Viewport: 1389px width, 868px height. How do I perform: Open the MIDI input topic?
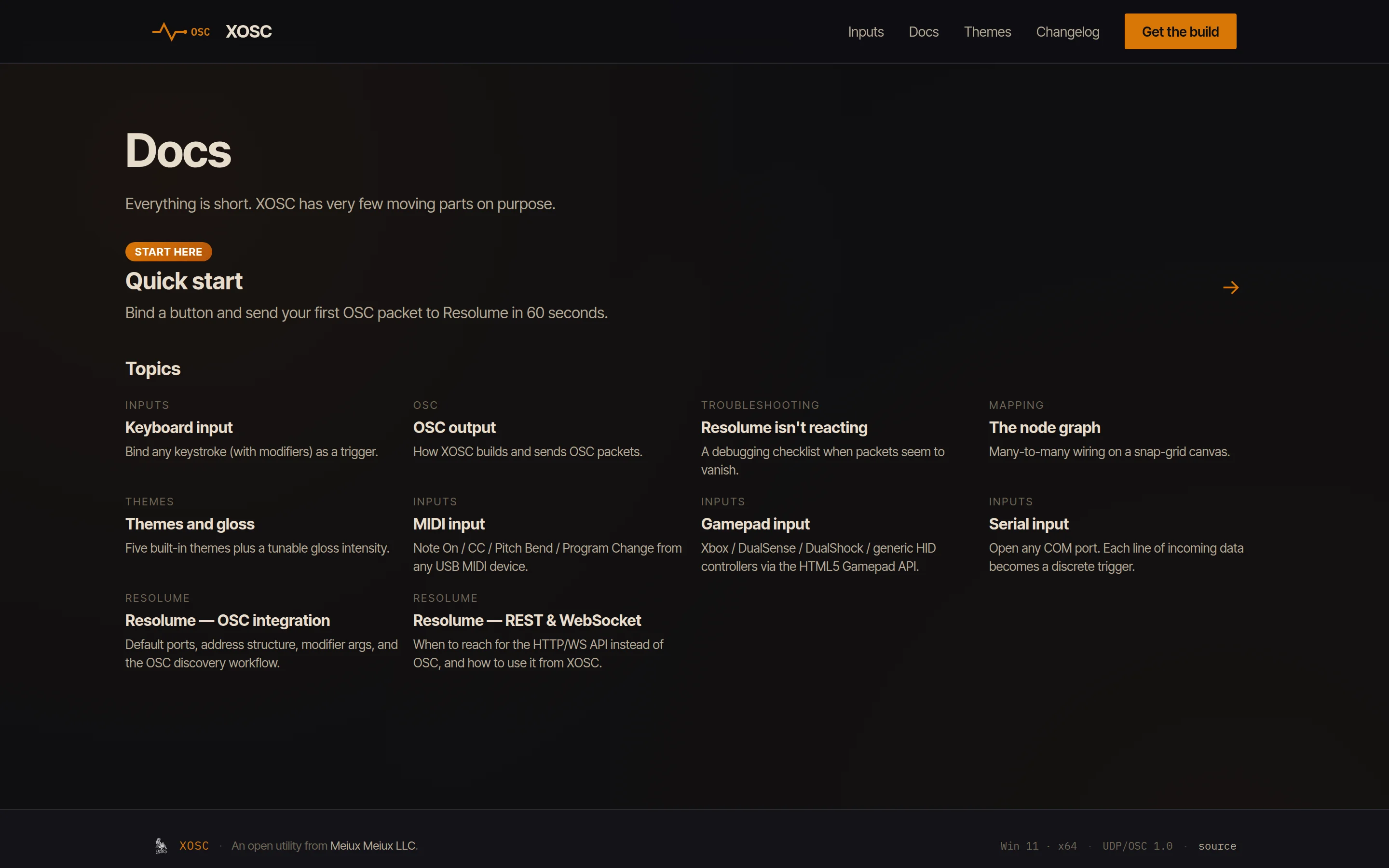coord(448,524)
